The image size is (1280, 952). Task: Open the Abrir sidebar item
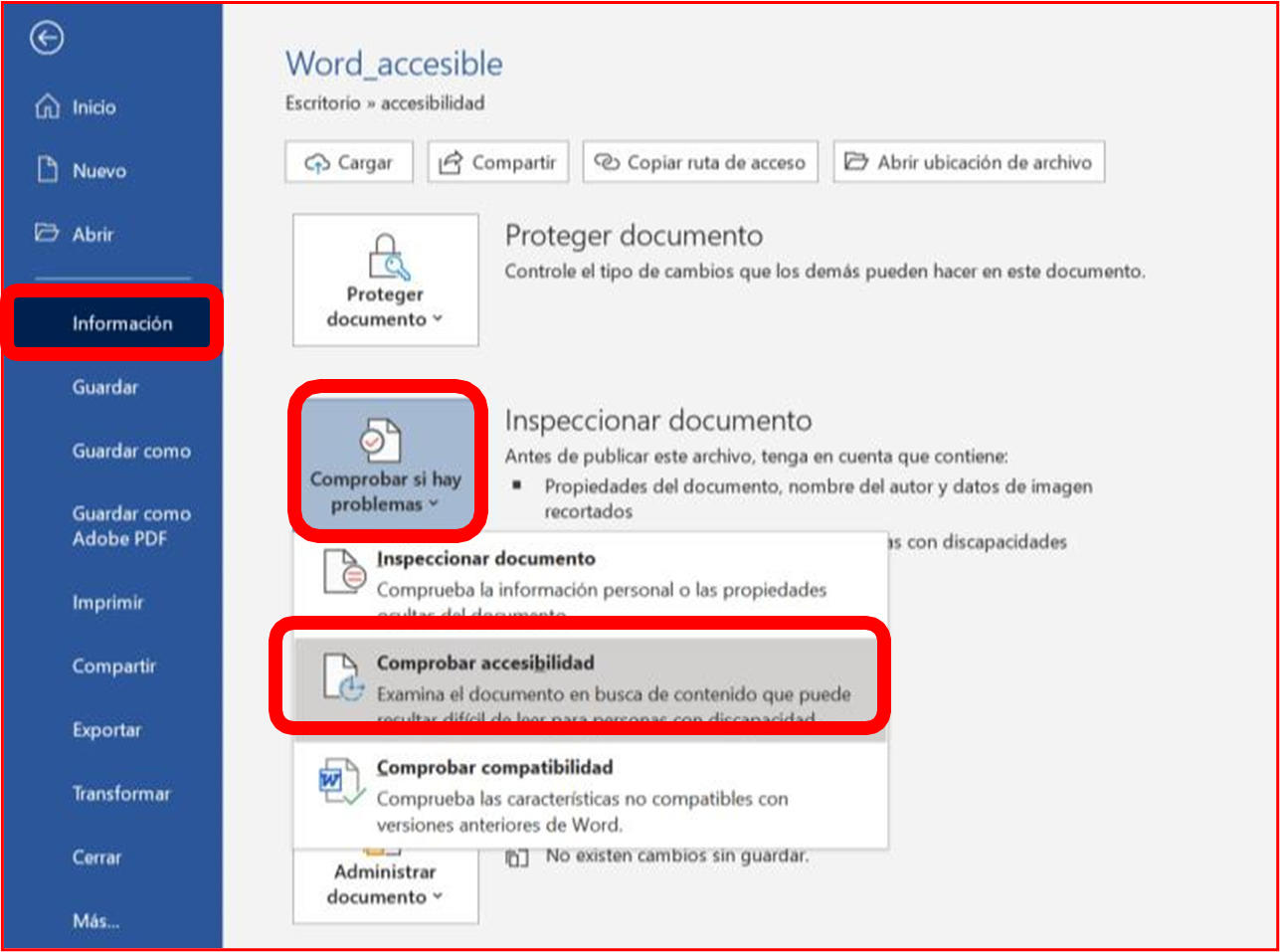92,235
